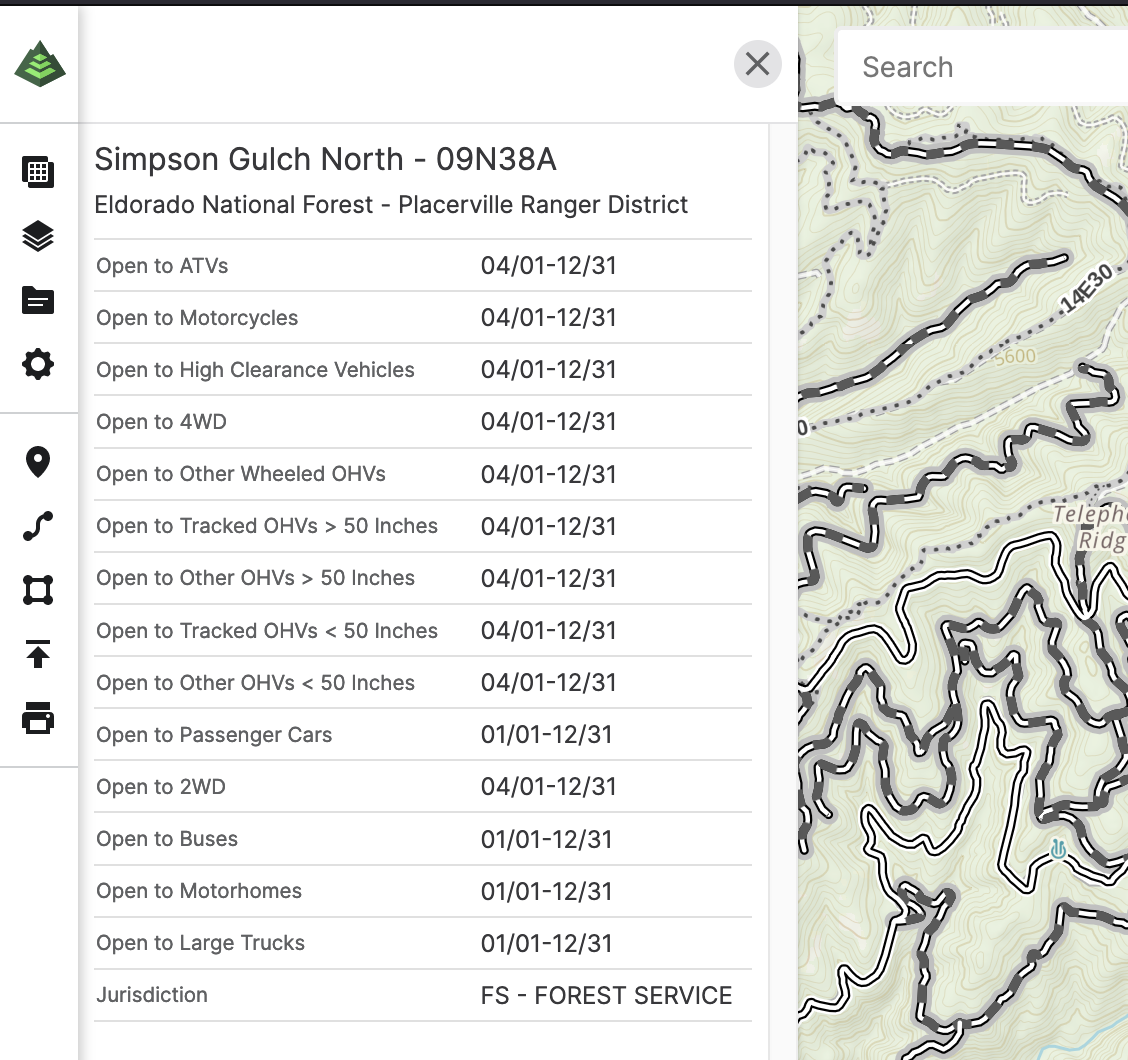Screen dimensions: 1128x1060
Task: Select the Simpson Gulch North - 09N38A title
Action: coord(325,159)
